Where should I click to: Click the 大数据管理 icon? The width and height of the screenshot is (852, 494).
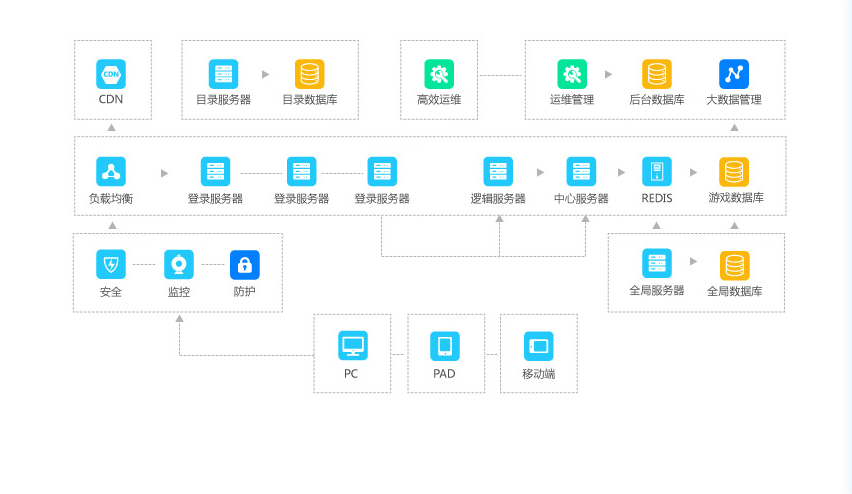734,74
